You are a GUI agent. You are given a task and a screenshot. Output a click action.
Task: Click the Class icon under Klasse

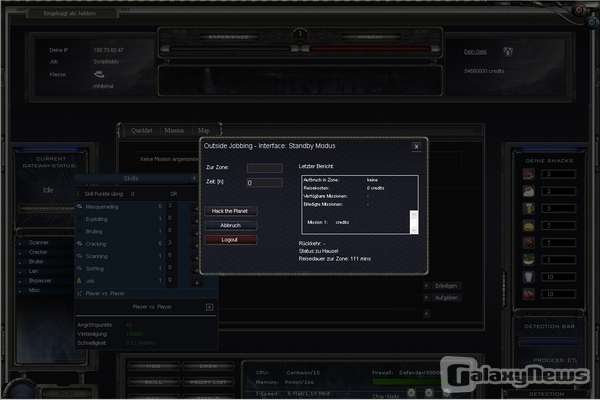[99, 74]
